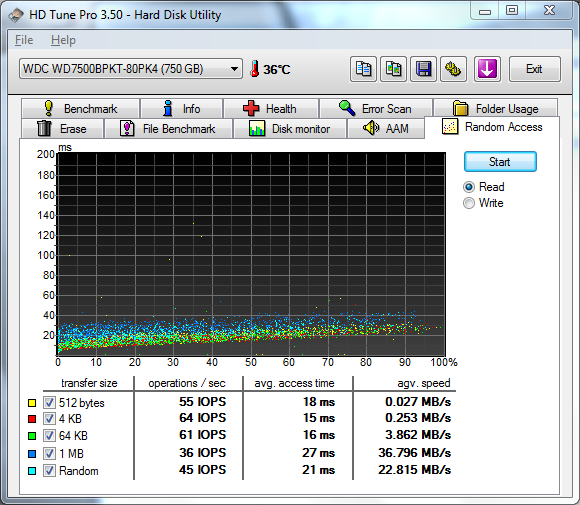Open the Help menu
This screenshot has width=580, height=505.
click(x=63, y=40)
